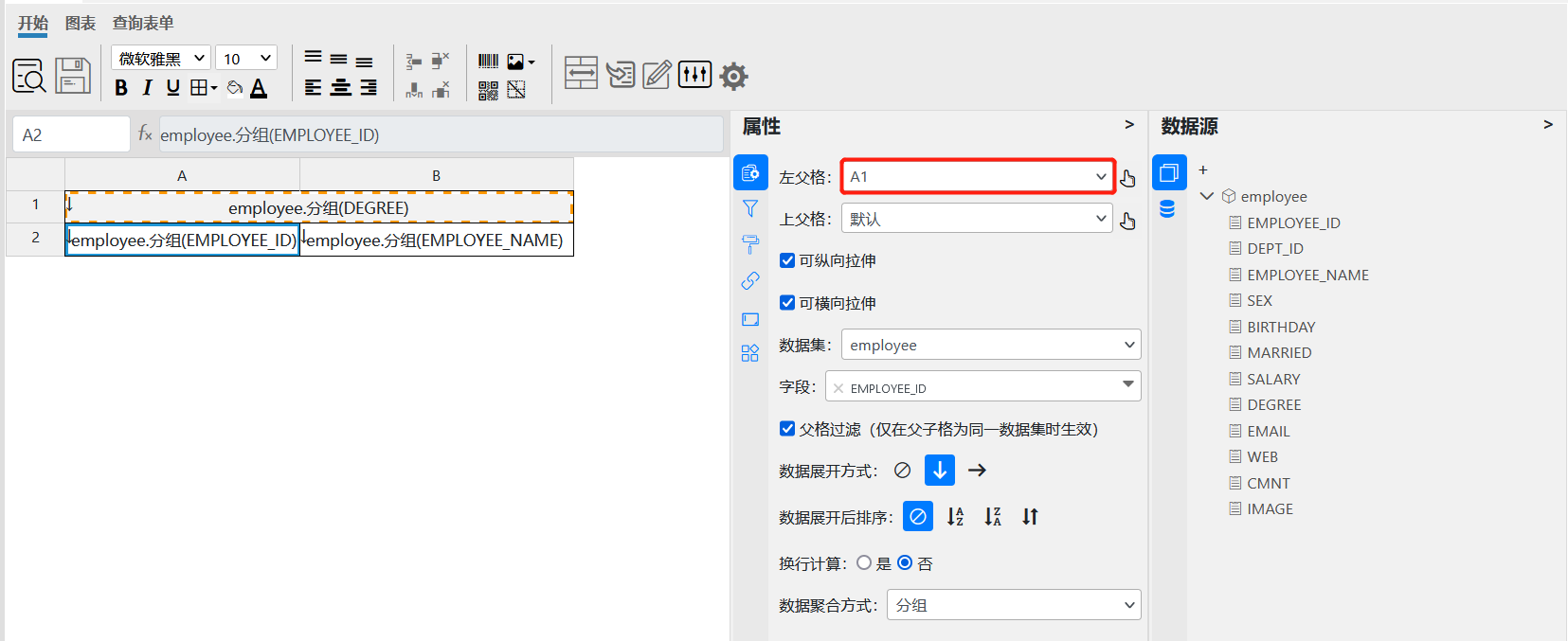Open report settings gear
1568x641 pixels.
(x=733, y=76)
